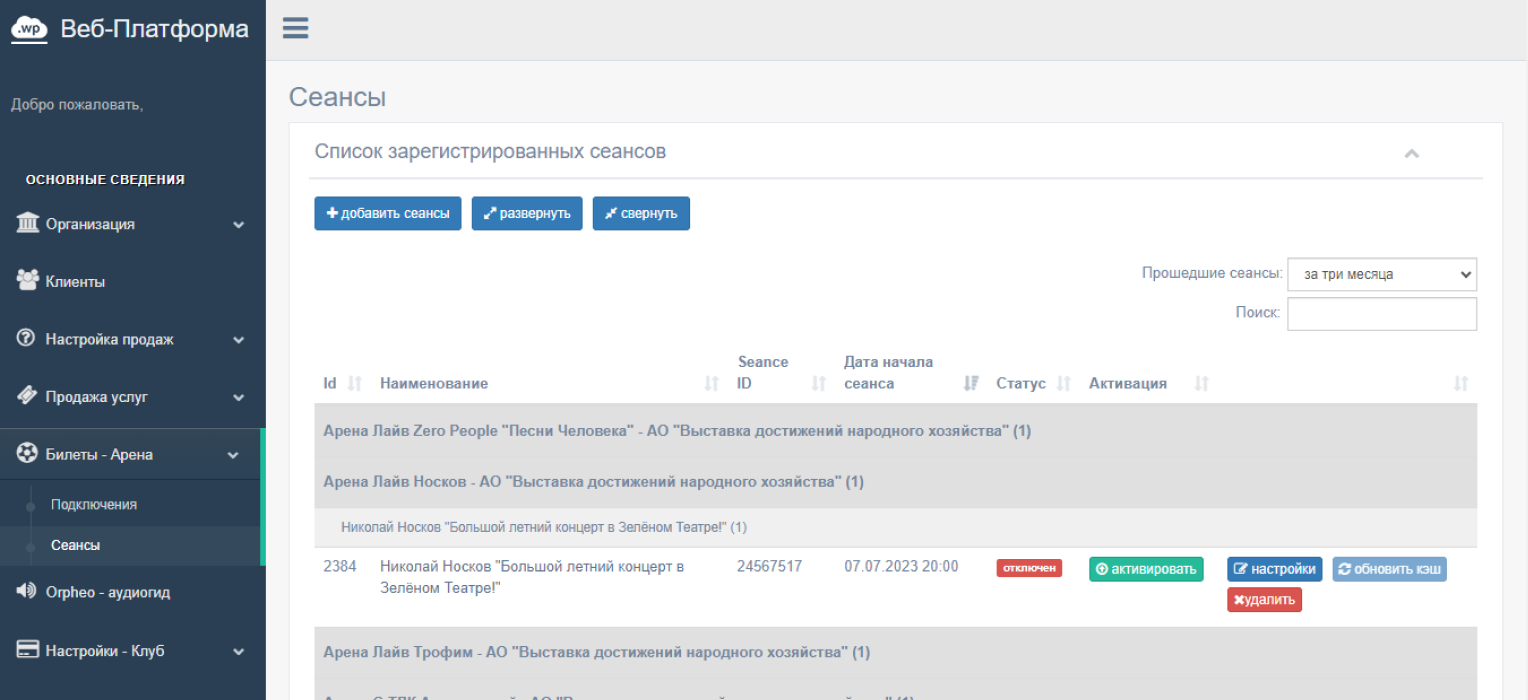Toggle the hamburger sidebar menu icon
This screenshot has width=1528, height=700.
point(295,28)
